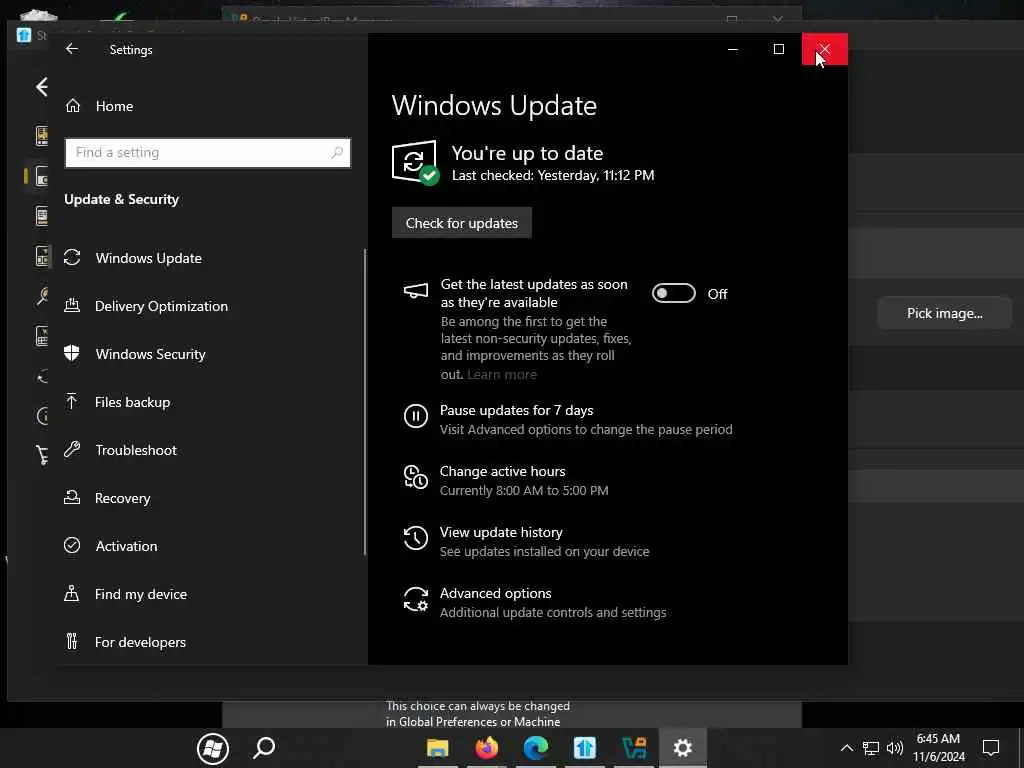The width and height of the screenshot is (1024, 768).
Task: Toggle Get the latest updates switch
Action: point(674,293)
